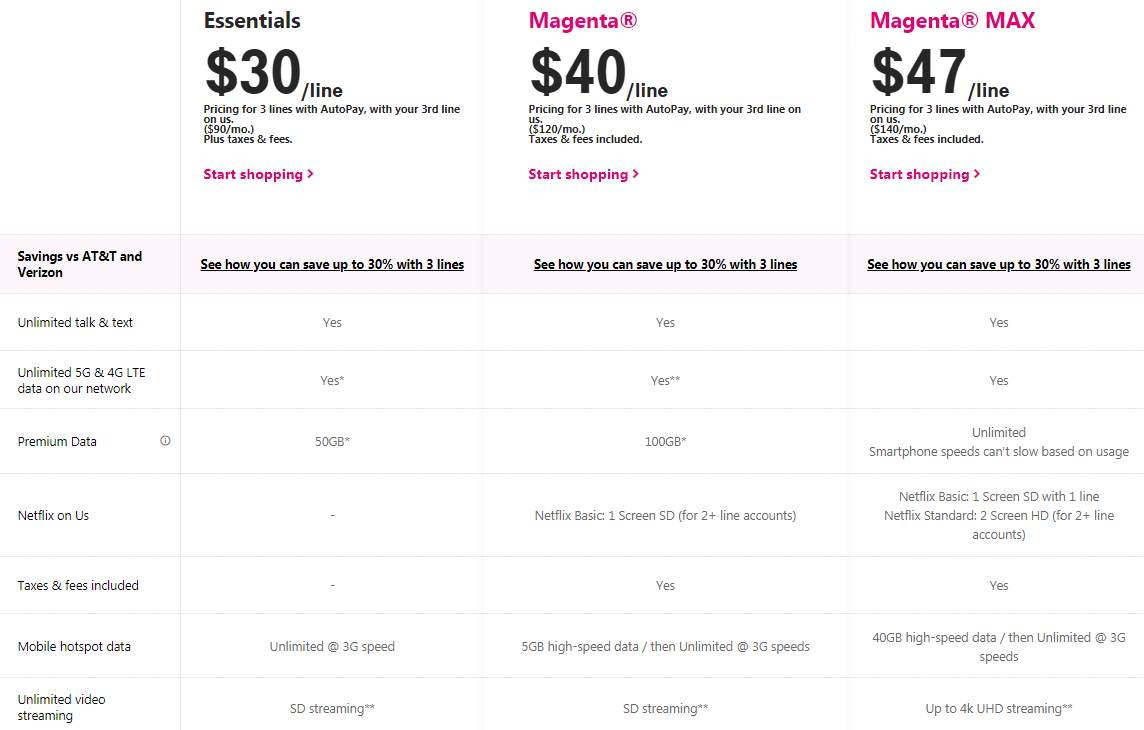
Task: Click the Unlimited video streaming row label
Action: (x=61, y=707)
